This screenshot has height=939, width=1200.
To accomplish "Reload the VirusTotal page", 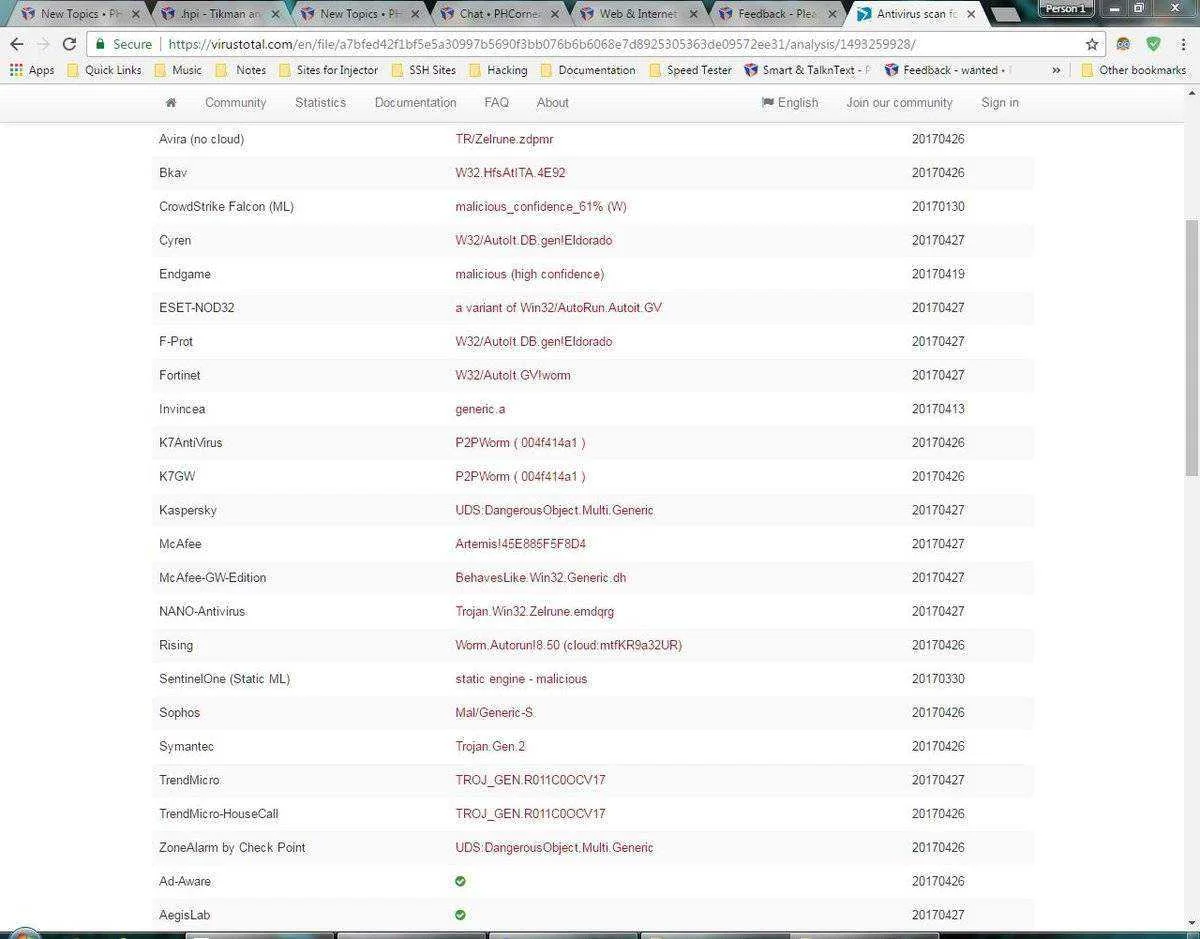I will 69,44.
